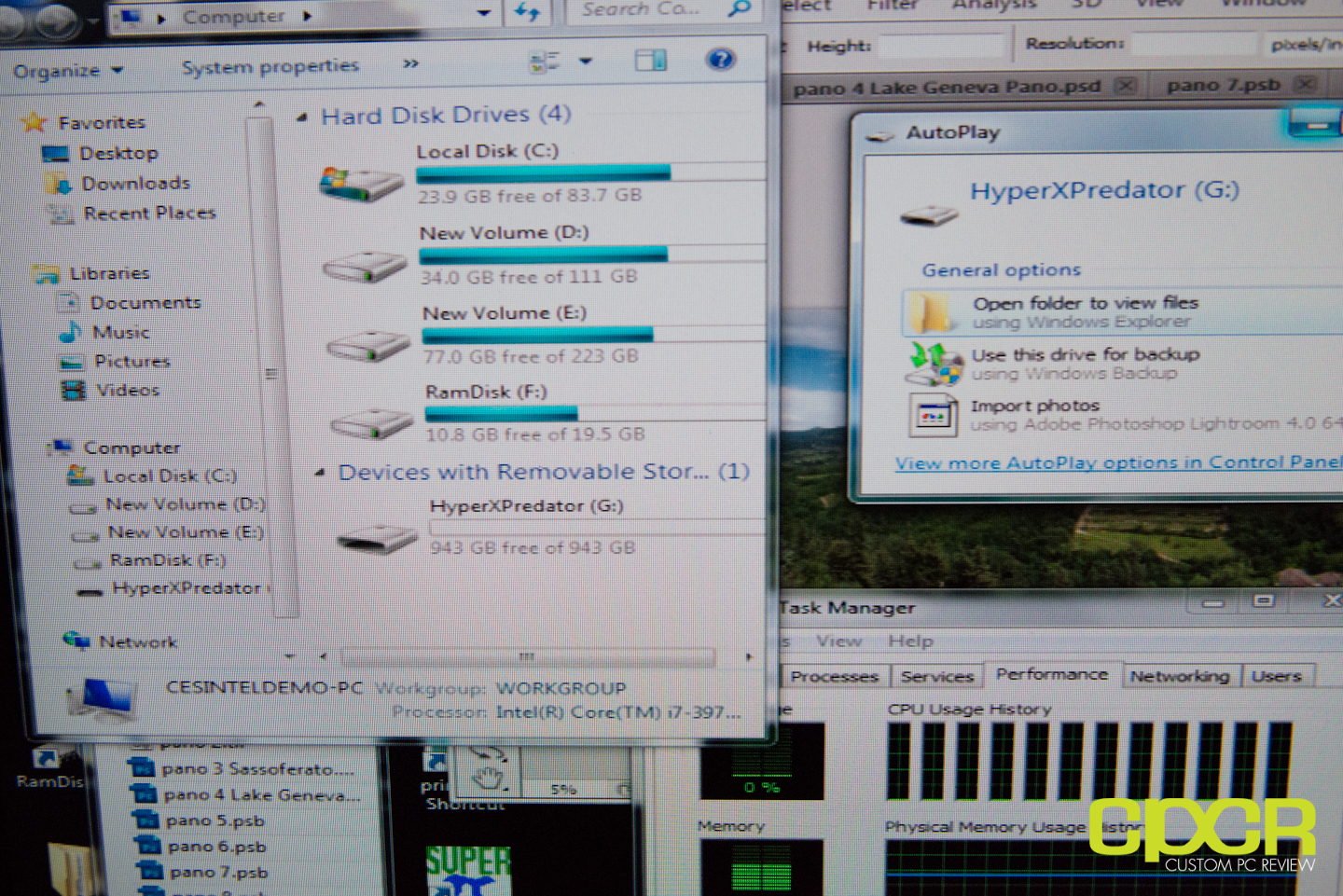Click the Favorites star icon

click(34, 121)
